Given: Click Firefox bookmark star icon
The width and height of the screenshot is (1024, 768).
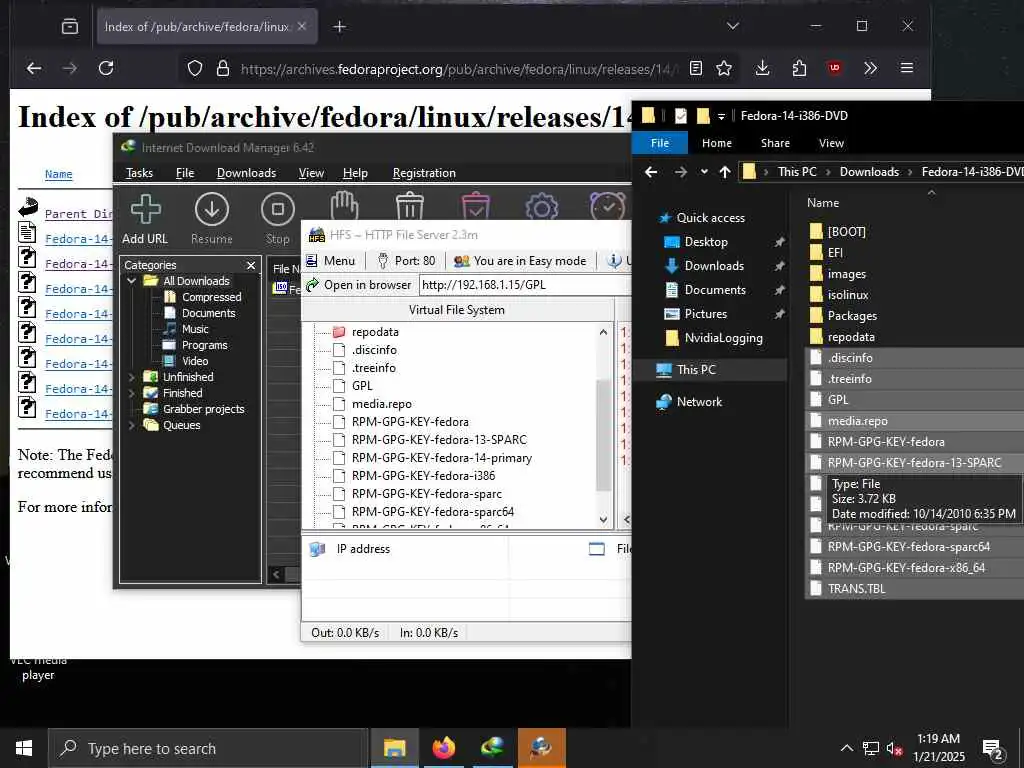Looking at the screenshot, I should pyautogui.click(x=724, y=68).
